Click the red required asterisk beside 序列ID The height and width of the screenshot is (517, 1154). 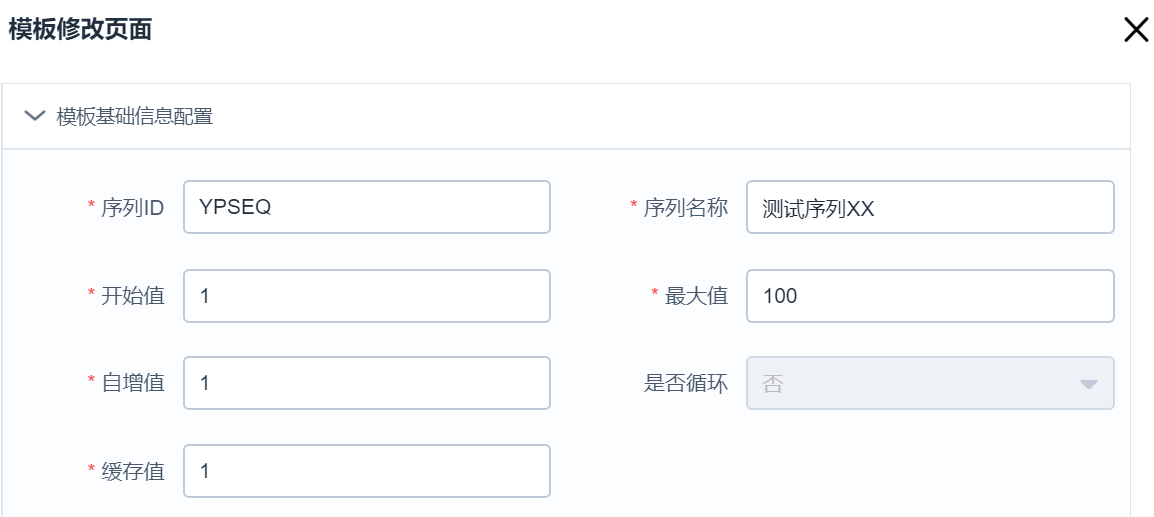click(92, 207)
